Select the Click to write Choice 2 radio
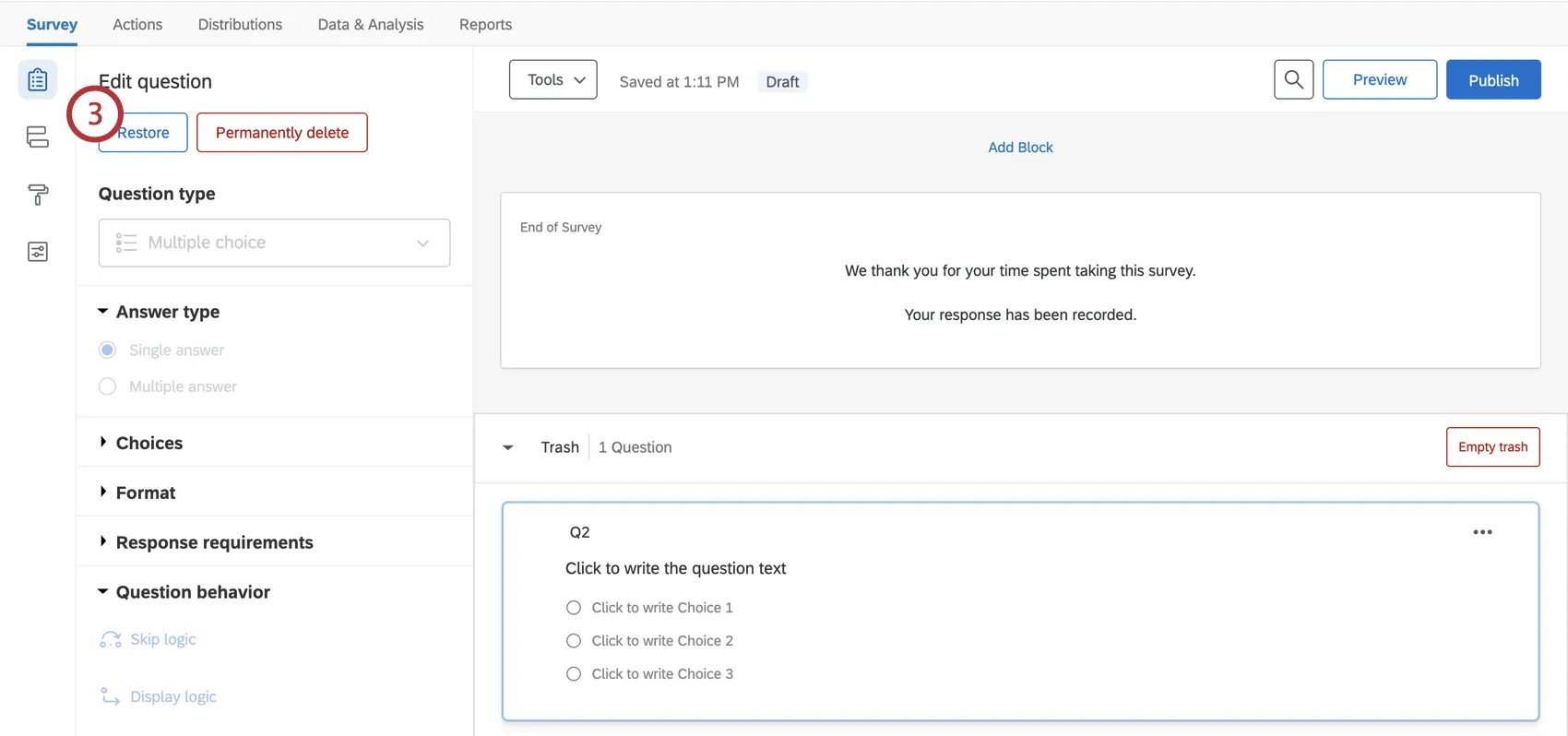This screenshot has width=1568, height=736. pyautogui.click(x=574, y=641)
